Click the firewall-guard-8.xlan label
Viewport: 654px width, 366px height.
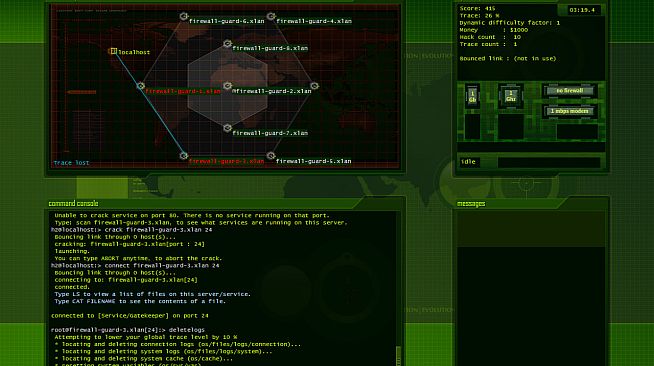pyautogui.click(x=270, y=48)
